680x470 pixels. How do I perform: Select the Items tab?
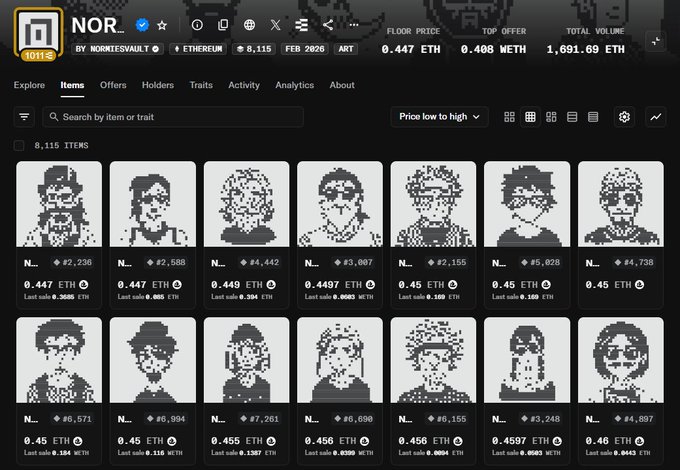[72, 85]
